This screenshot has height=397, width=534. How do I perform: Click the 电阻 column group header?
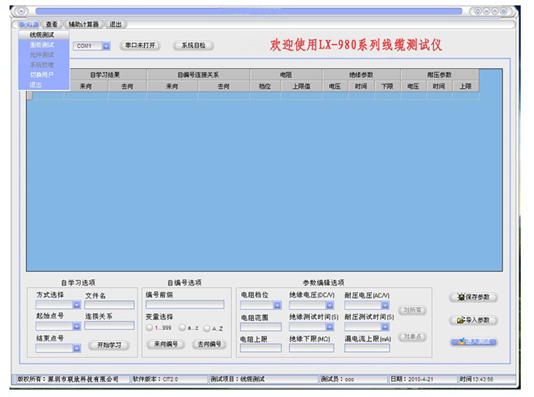[286, 75]
